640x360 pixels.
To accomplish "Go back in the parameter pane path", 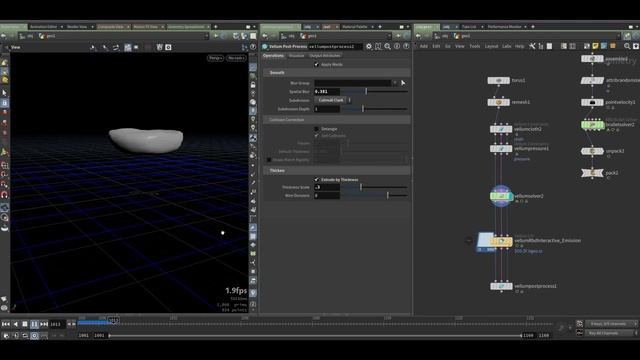I will point(265,36).
